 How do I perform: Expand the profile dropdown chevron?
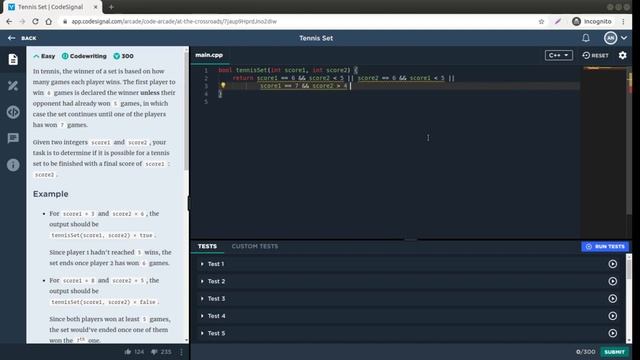[624, 38]
